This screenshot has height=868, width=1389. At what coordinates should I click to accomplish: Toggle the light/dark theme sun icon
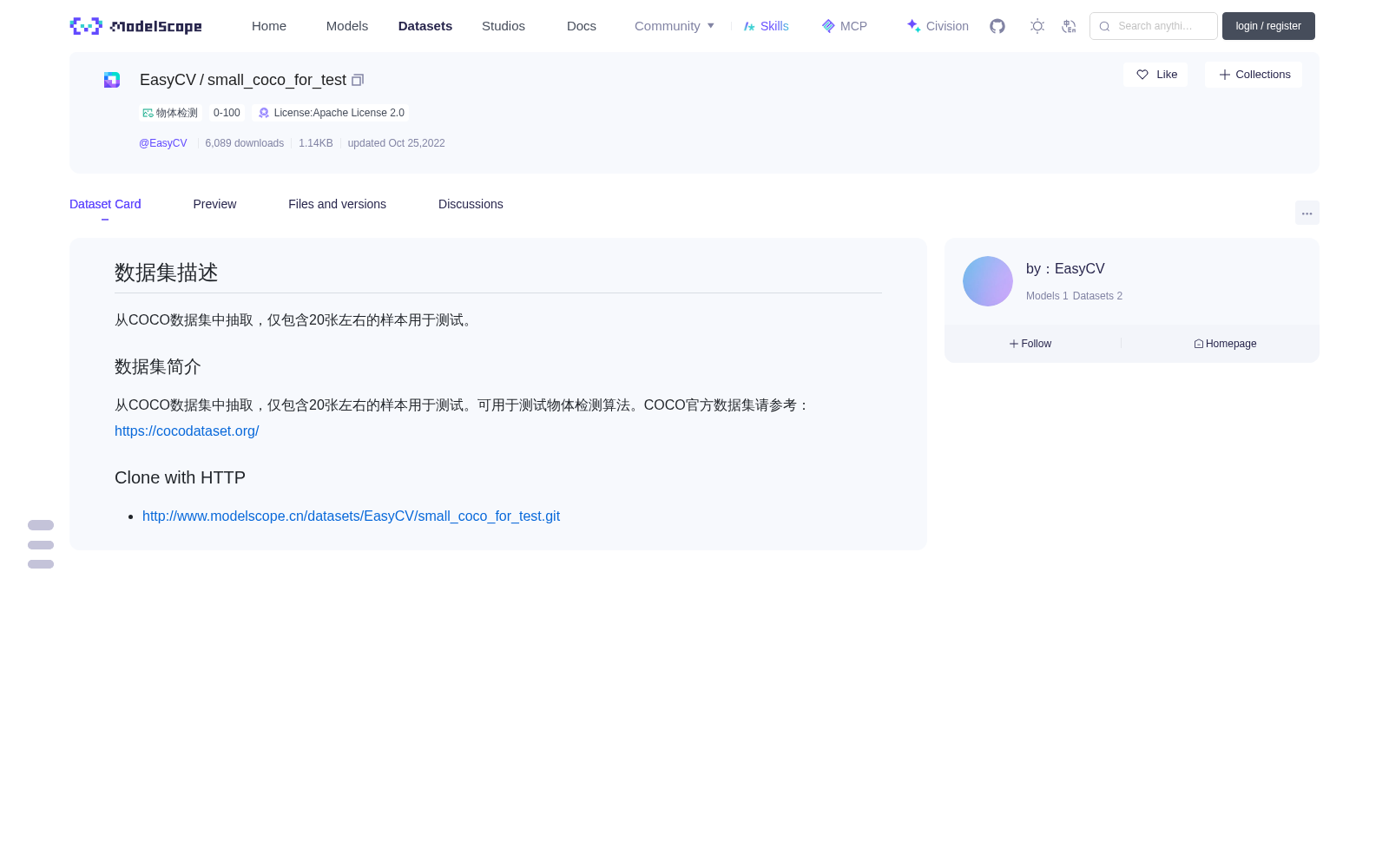[1037, 26]
